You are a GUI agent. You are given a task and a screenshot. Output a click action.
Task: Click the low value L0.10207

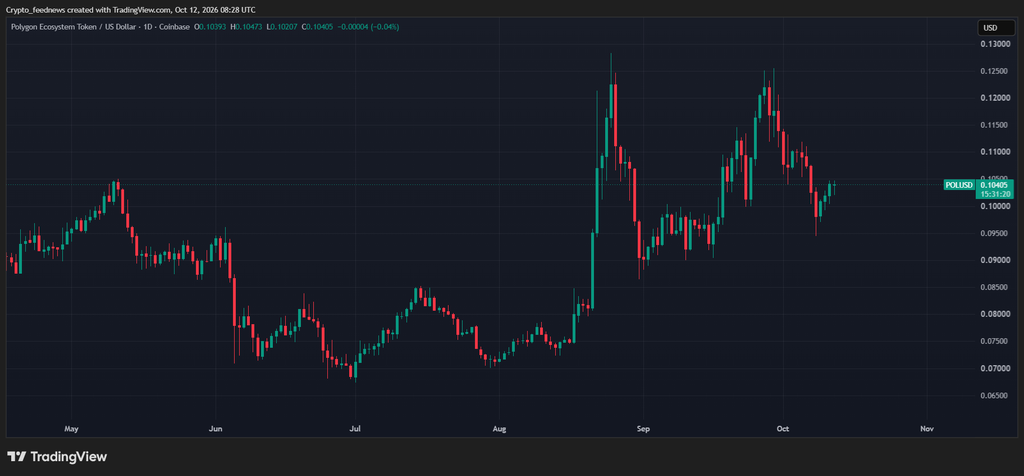pos(282,27)
